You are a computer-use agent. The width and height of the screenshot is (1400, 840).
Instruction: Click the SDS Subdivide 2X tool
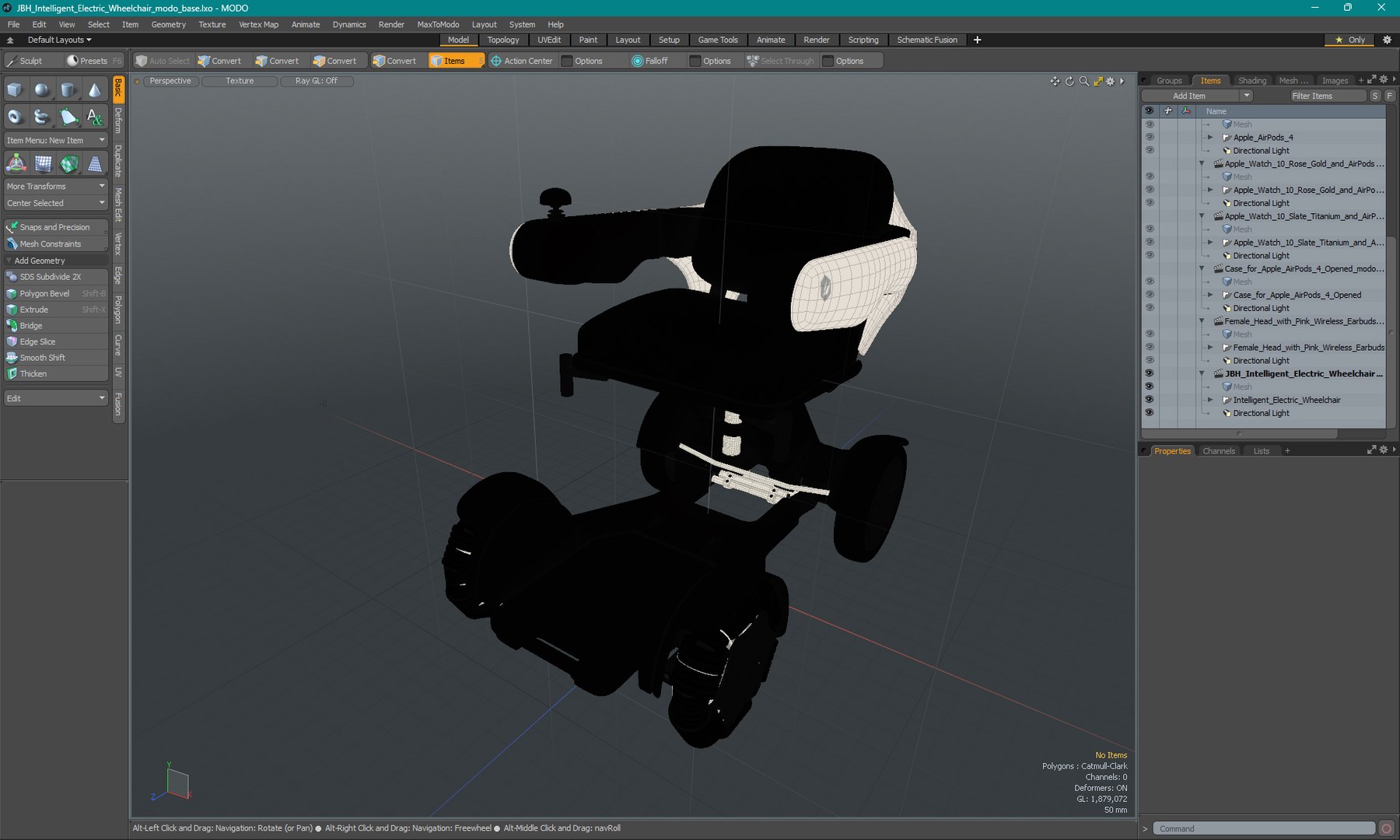tap(56, 277)
